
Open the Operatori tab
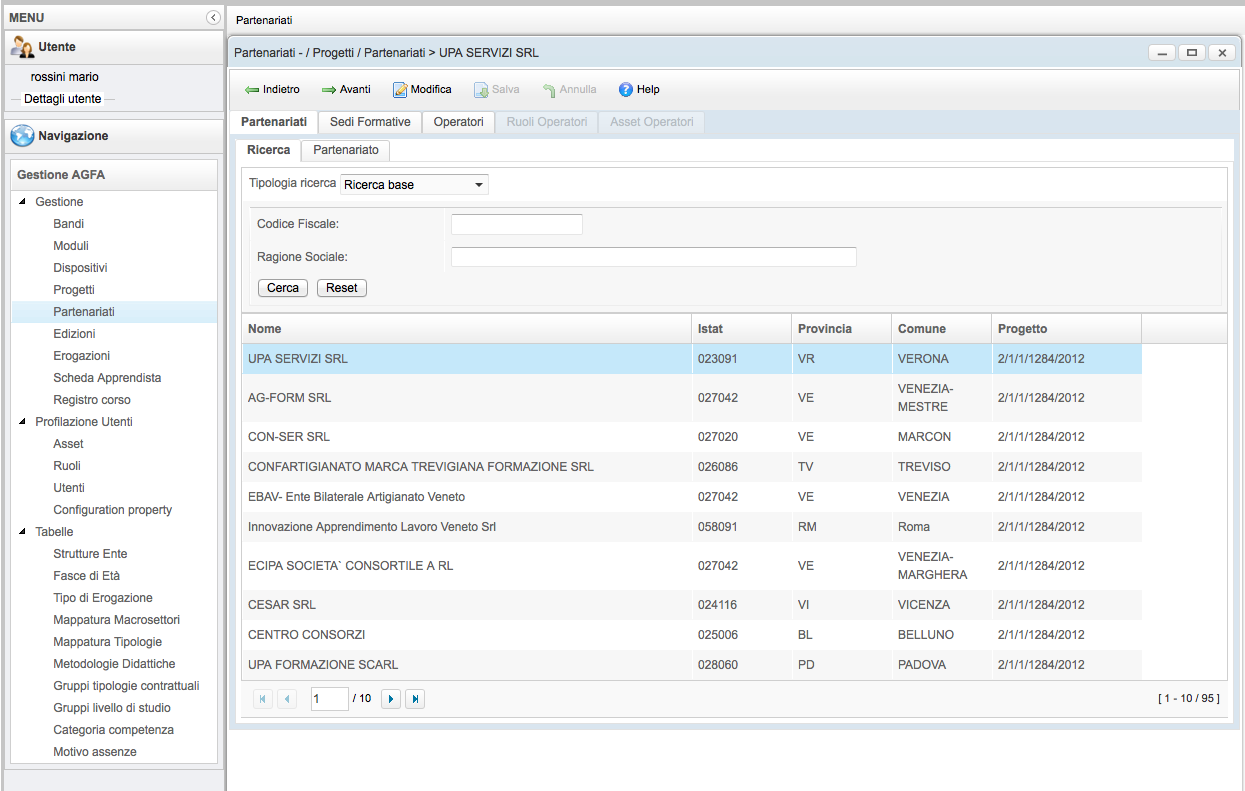(x=458, y=122)
